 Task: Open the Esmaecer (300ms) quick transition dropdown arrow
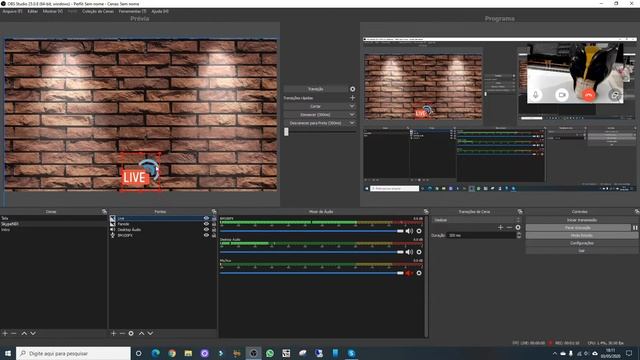(352, 115)
